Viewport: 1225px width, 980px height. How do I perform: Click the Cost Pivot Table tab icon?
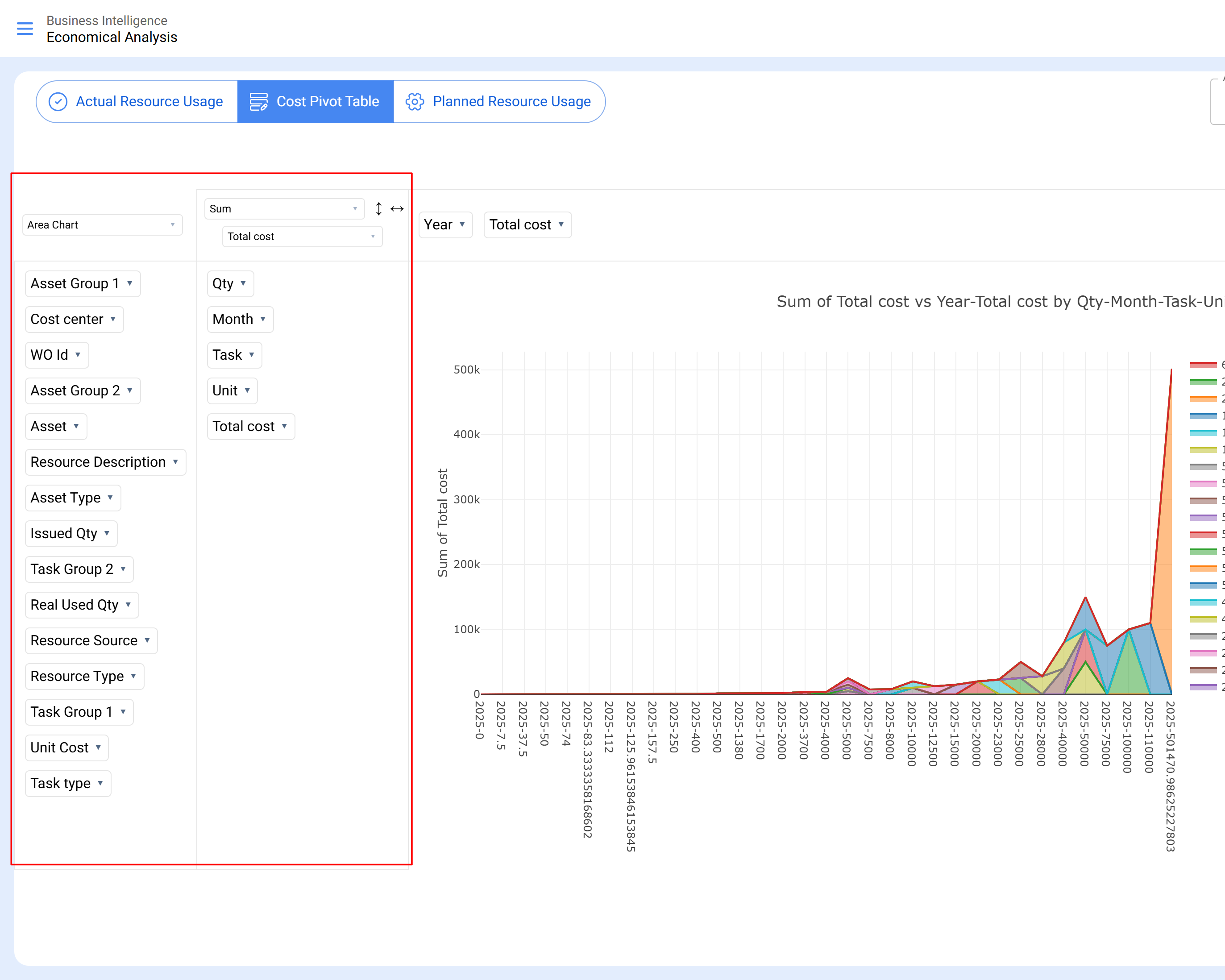point(258,102)
